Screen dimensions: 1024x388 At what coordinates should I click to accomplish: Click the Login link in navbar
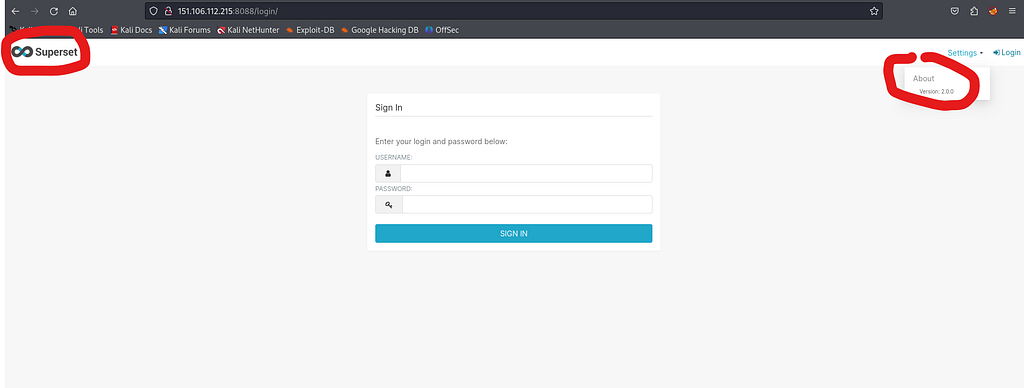coord(1006,53)
